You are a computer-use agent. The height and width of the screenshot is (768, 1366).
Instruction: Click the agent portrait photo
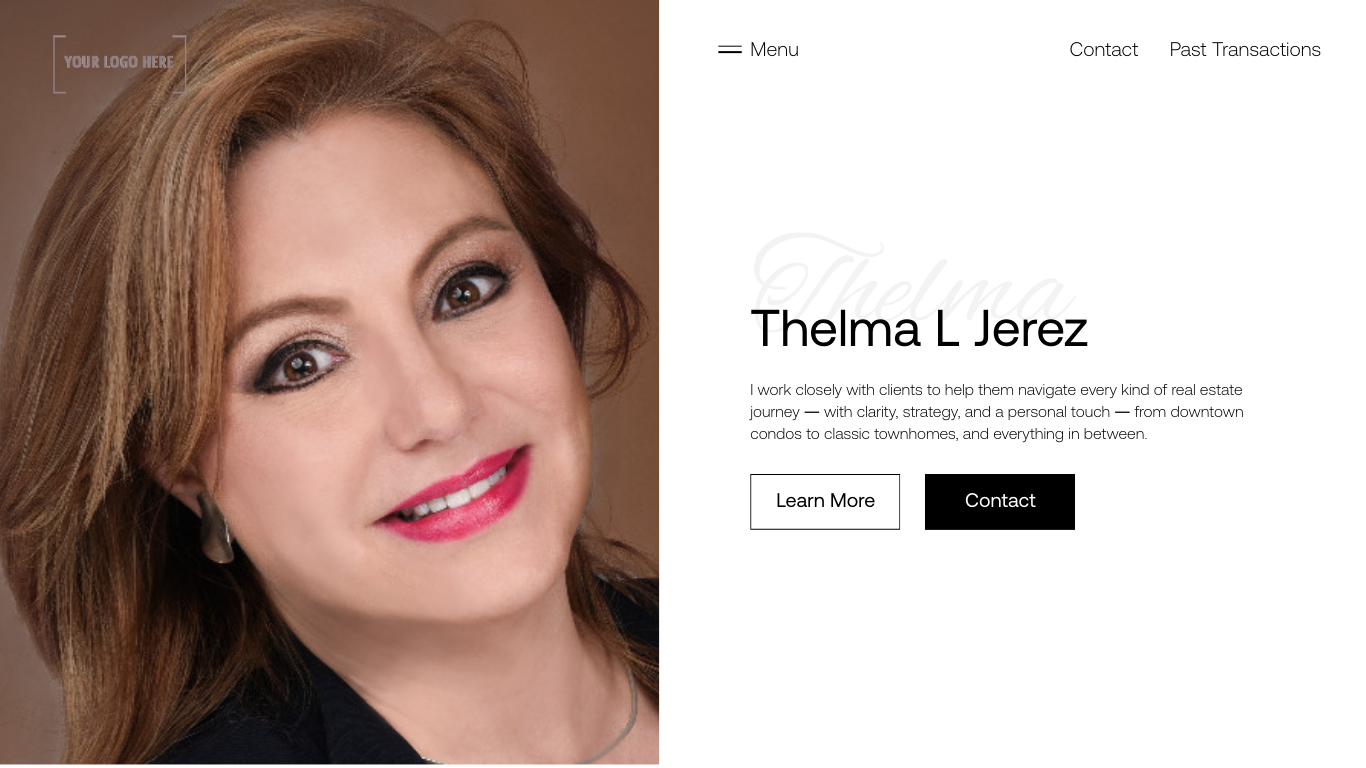[x=329, y=382]
